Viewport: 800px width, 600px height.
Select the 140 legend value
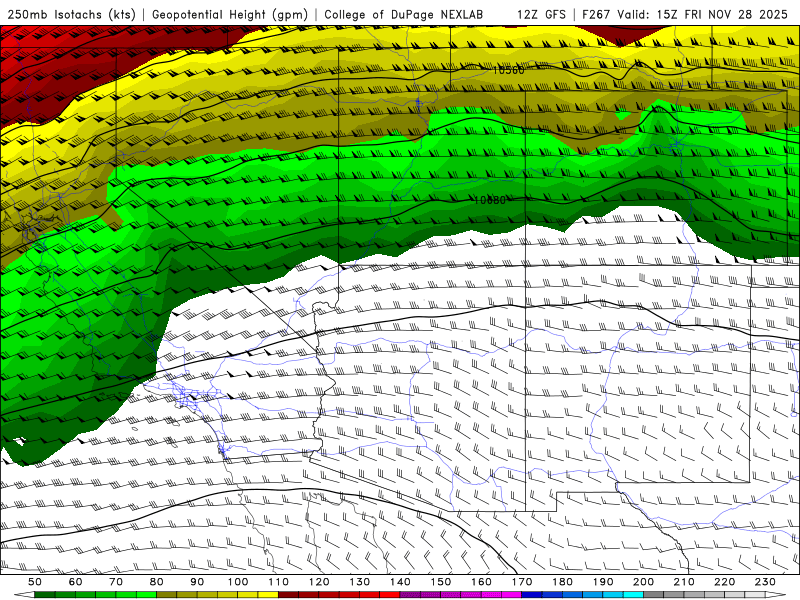coord(401,582)
